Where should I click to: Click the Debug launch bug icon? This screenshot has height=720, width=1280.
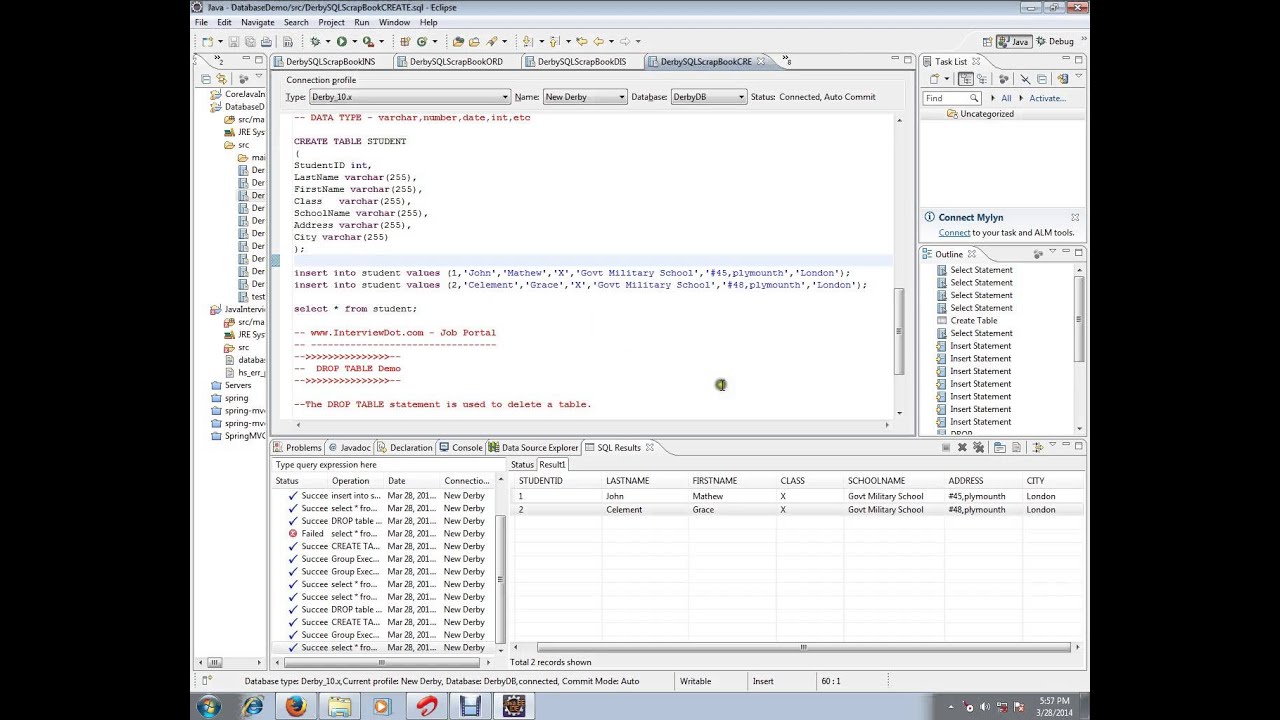[x=315, y=42]
